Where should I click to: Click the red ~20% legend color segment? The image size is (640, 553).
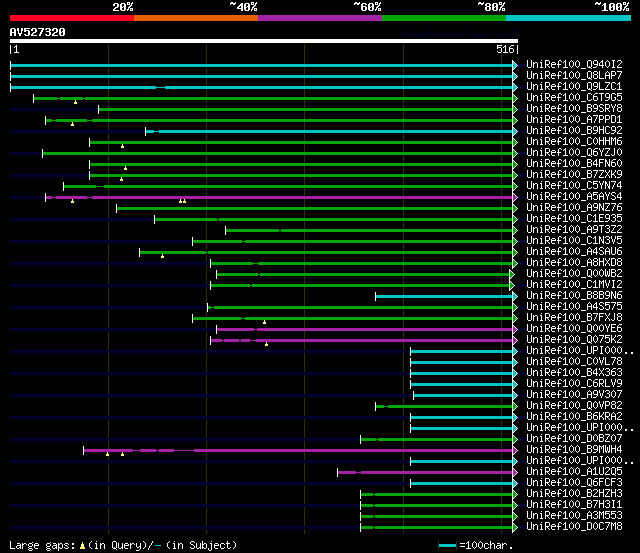72,18
